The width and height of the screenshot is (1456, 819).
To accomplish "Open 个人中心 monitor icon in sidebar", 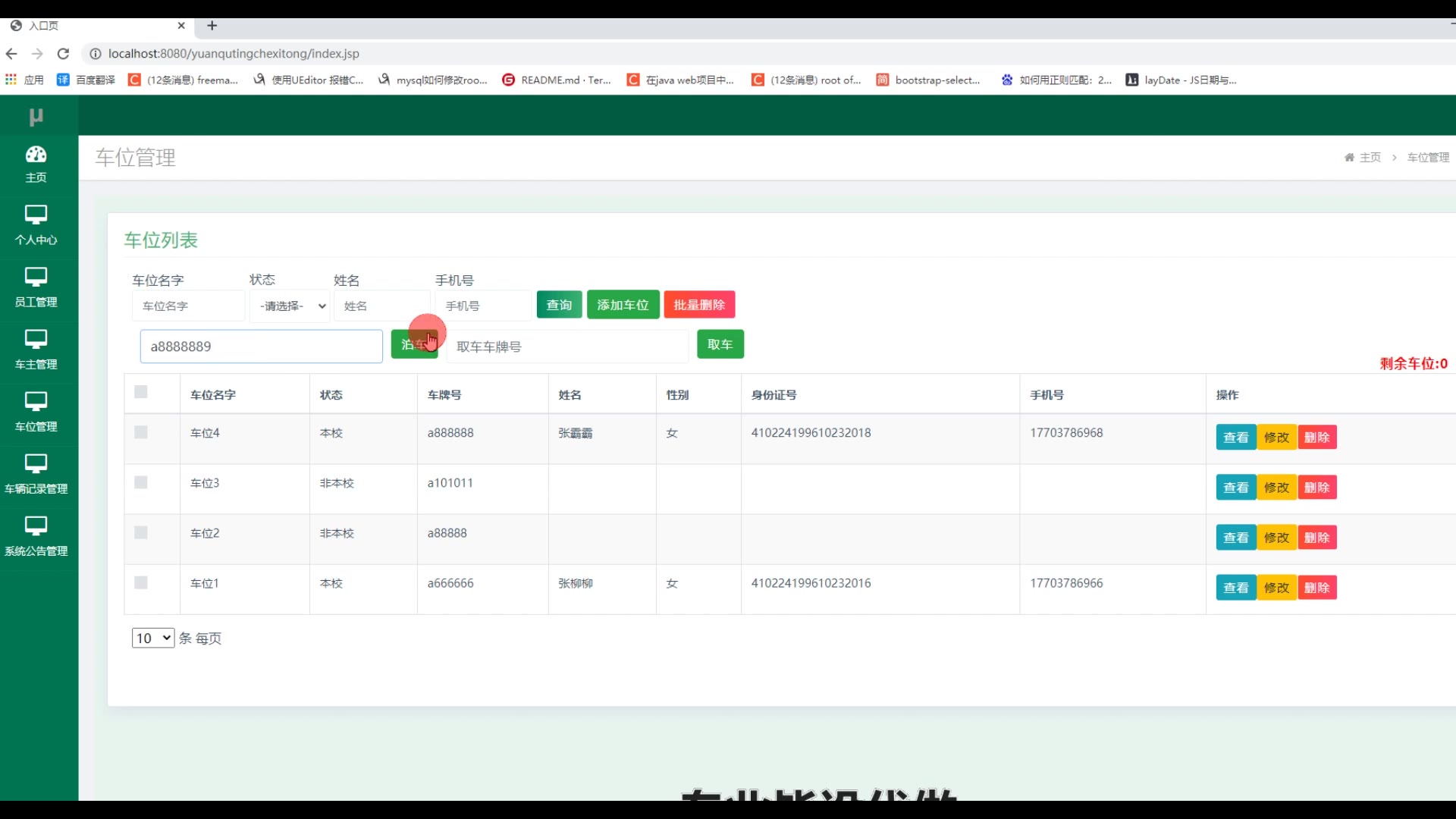I will coord(36,215).
